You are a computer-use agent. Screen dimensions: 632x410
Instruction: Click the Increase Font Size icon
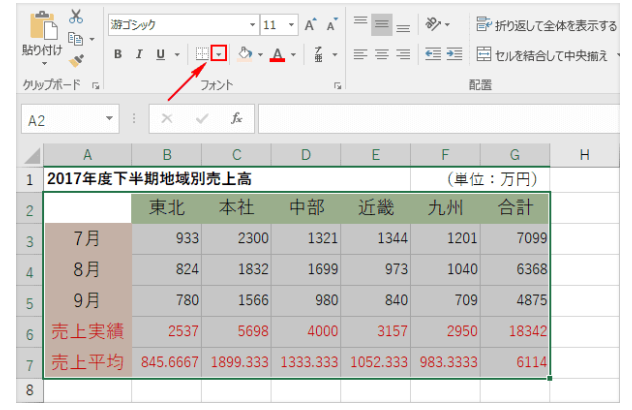pos(310,23)
